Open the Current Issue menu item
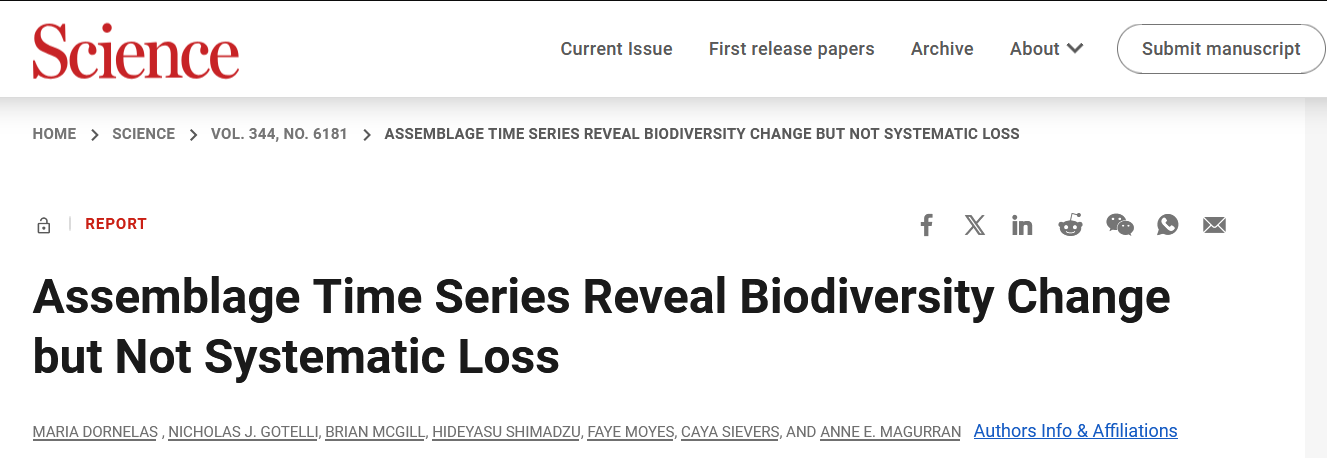This screenshot has width=1327, height=458. (x=616, y=49)
